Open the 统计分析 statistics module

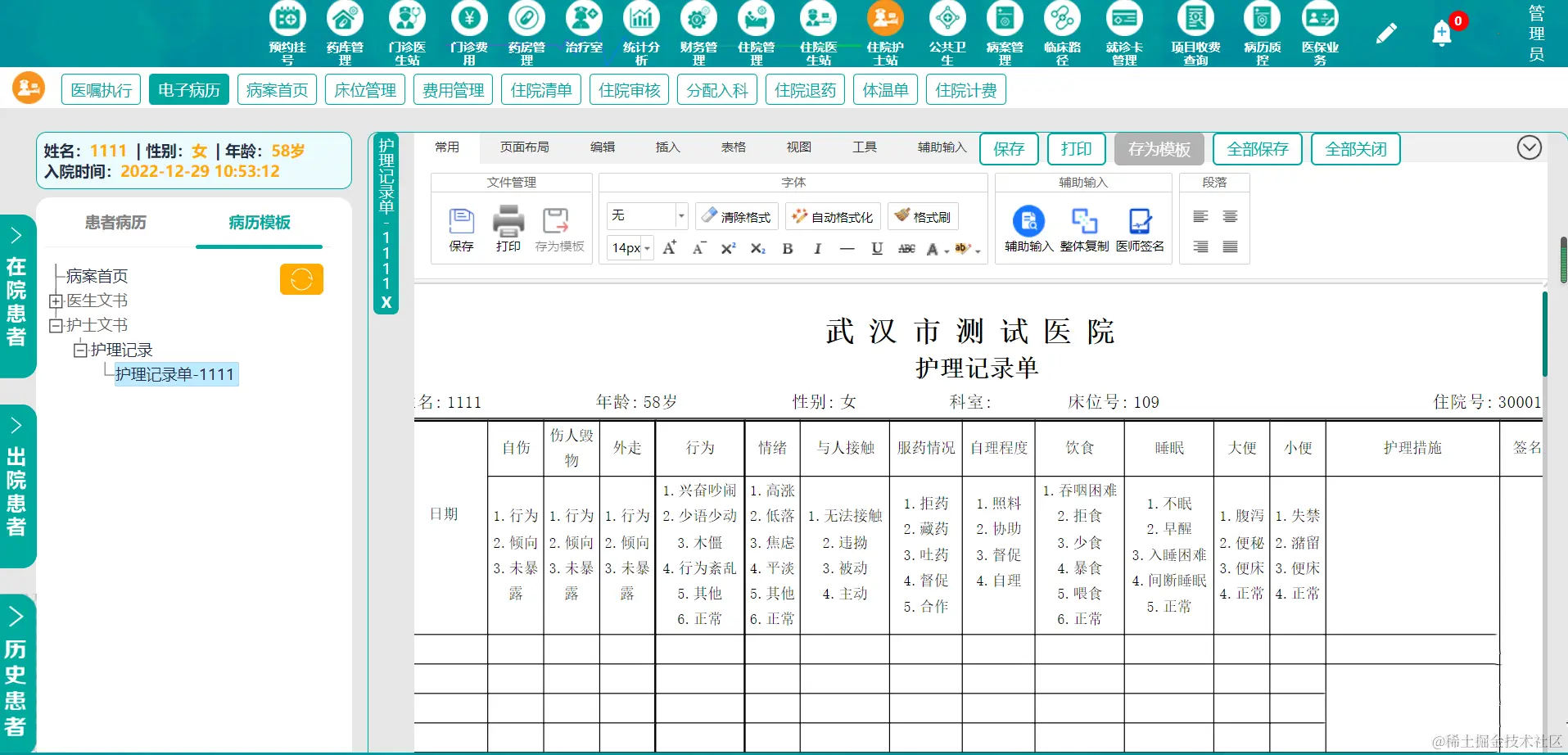click(x=641, y=33)
